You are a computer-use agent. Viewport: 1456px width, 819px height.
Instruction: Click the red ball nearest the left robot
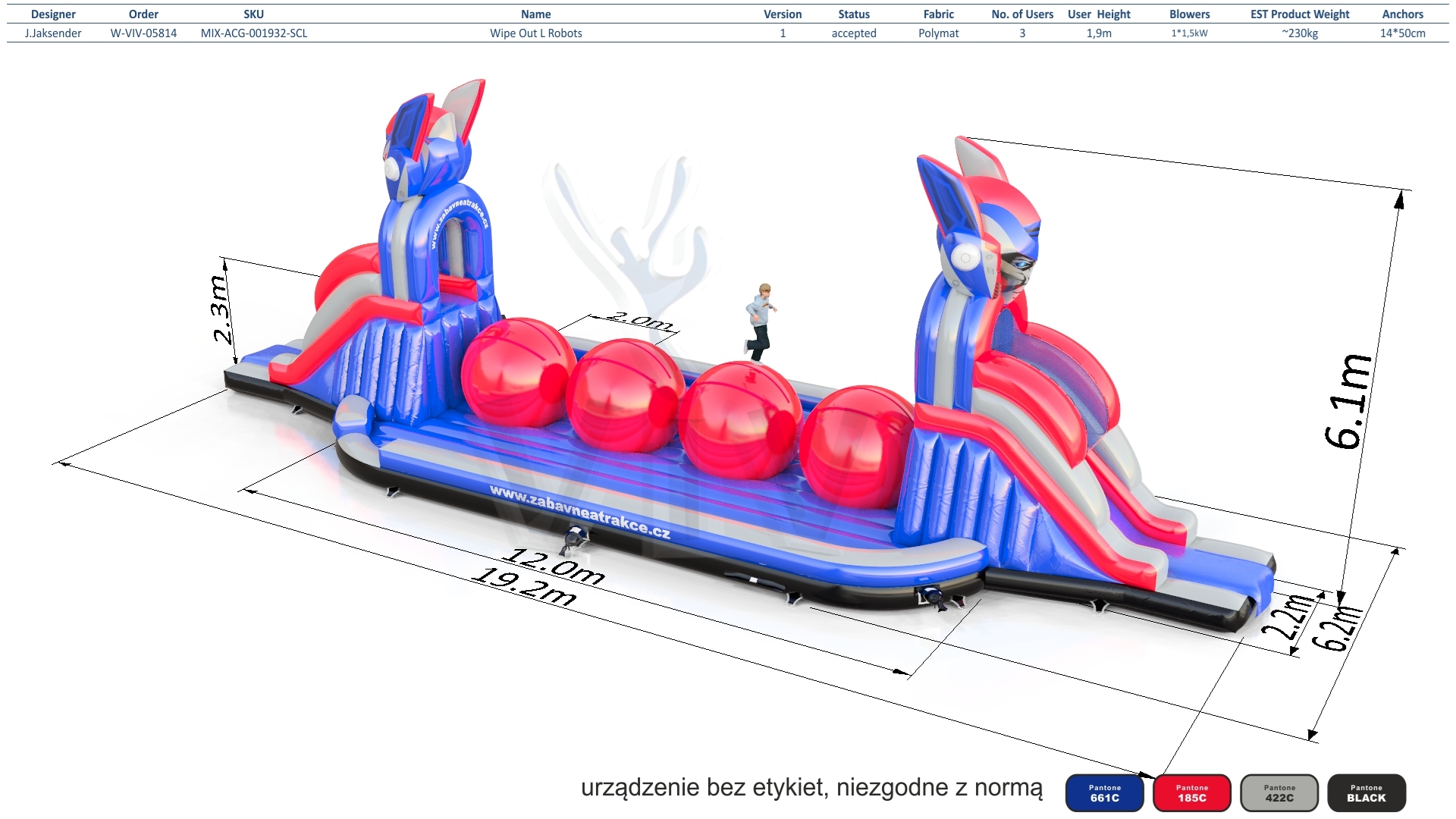pyautogui.click(x=518, y=372)
